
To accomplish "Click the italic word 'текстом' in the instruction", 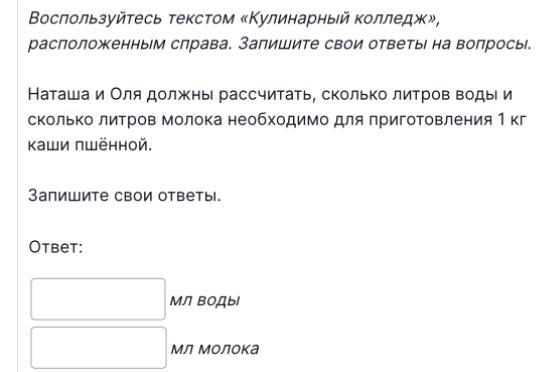I will [201, 18].
